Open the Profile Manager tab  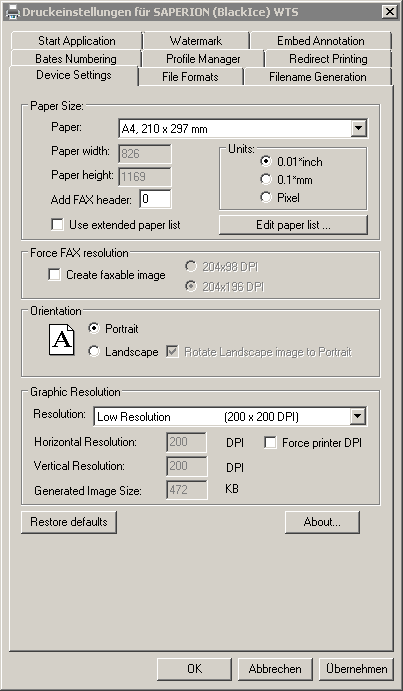[x=203, y=59]
